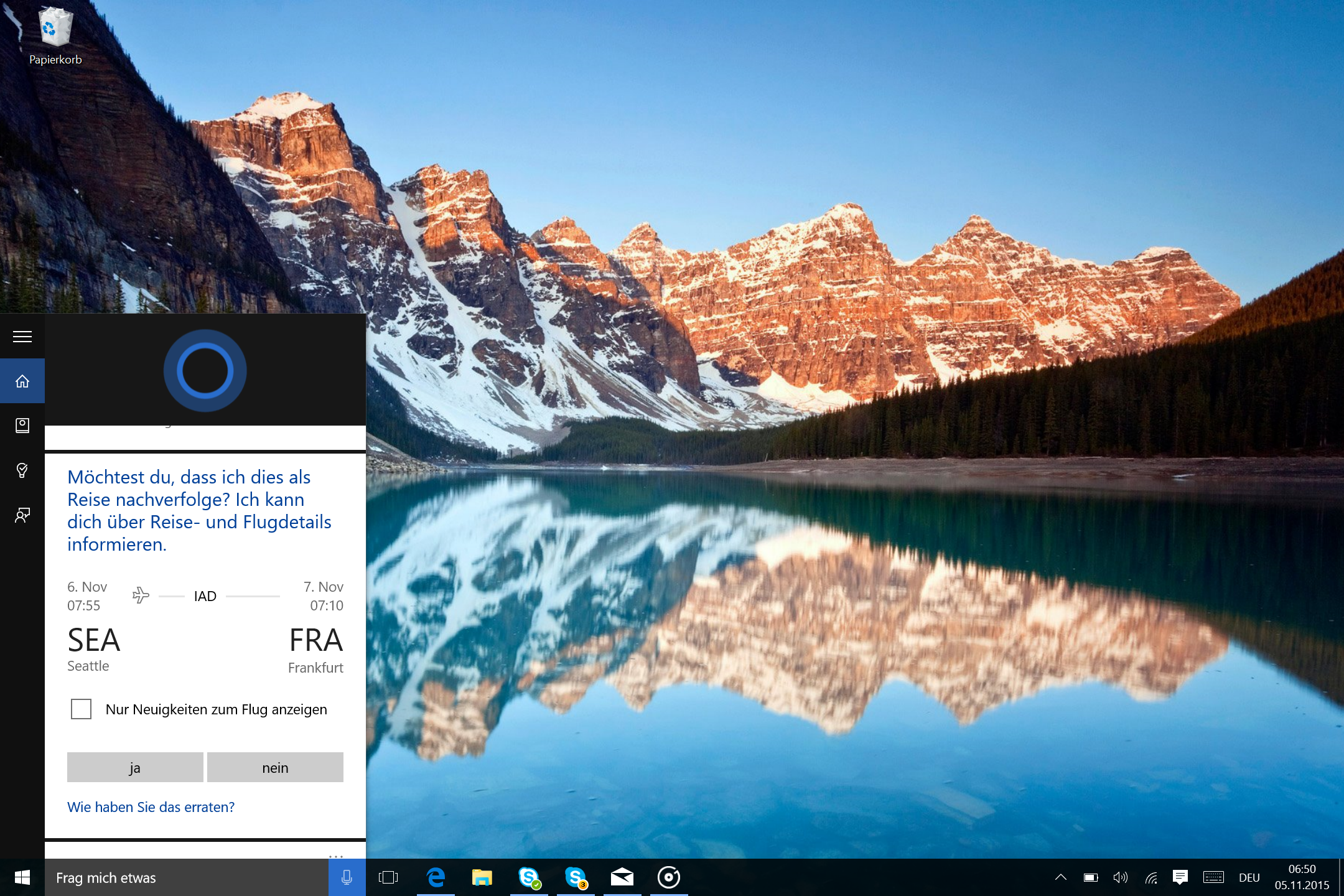Open File Explorer from taskbar

(x=482, y=877)
